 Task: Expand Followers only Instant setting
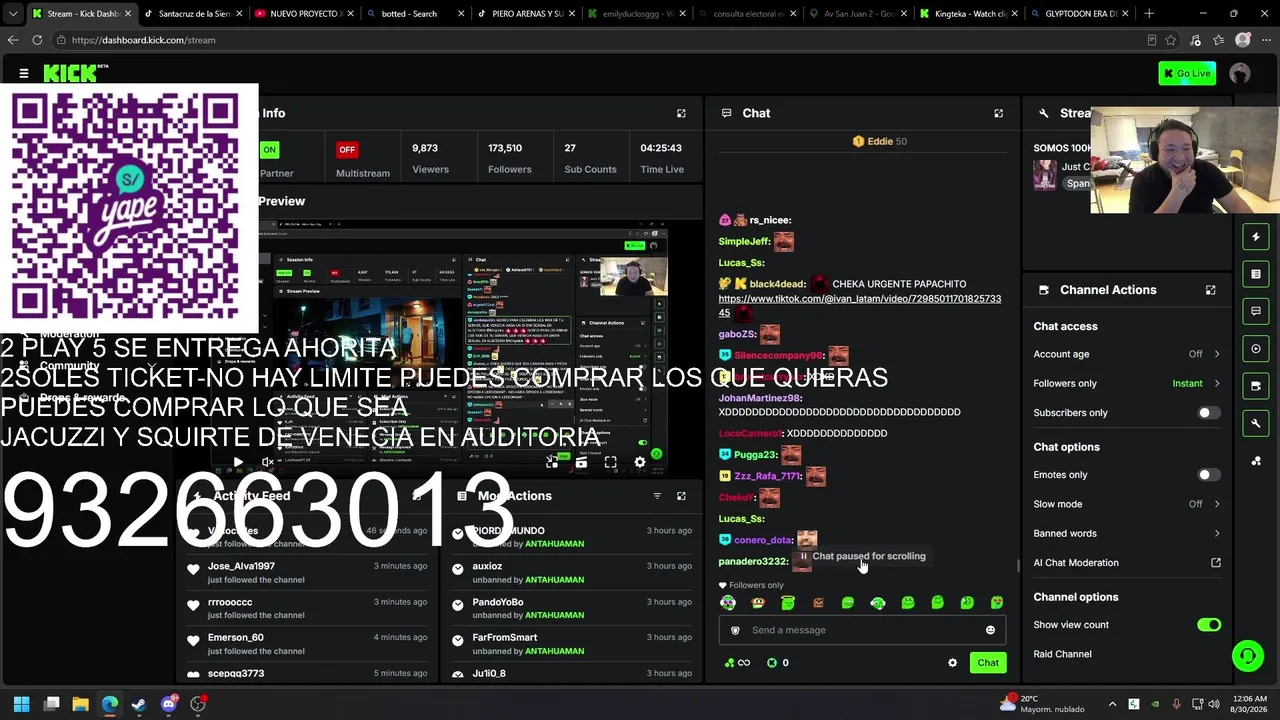(x=1127, y=383)
